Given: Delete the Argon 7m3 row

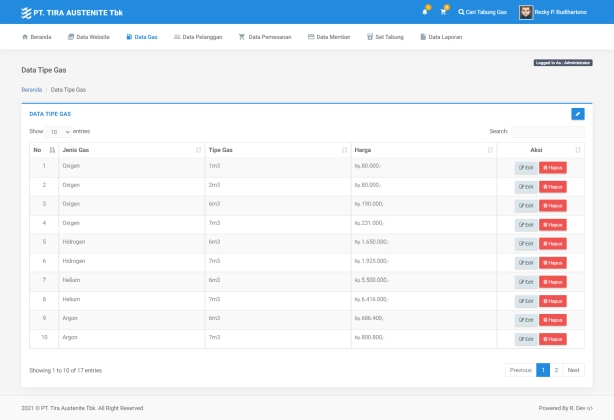Looking at the screenshot, I should [x=553, y=339].
